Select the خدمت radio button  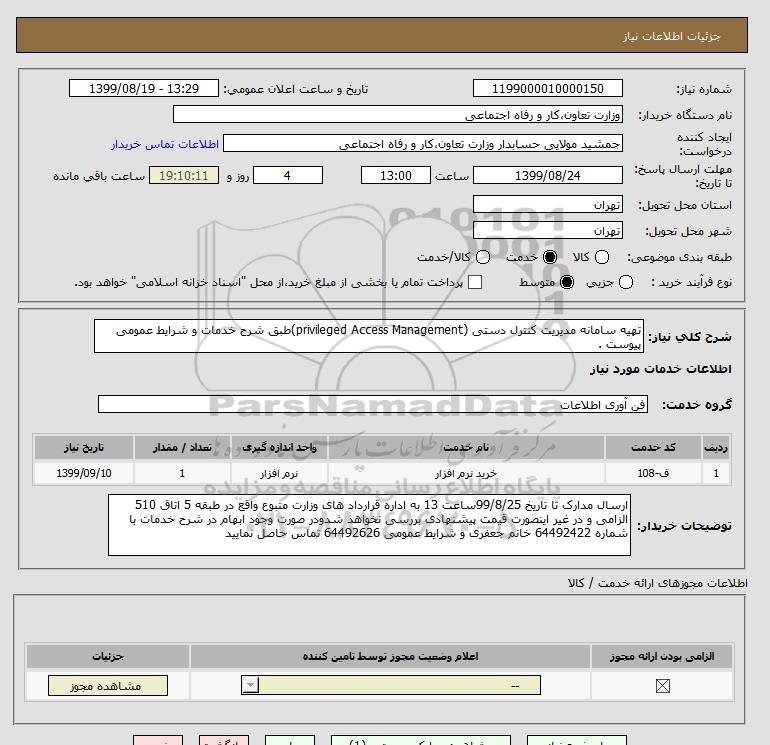[550, 257]
